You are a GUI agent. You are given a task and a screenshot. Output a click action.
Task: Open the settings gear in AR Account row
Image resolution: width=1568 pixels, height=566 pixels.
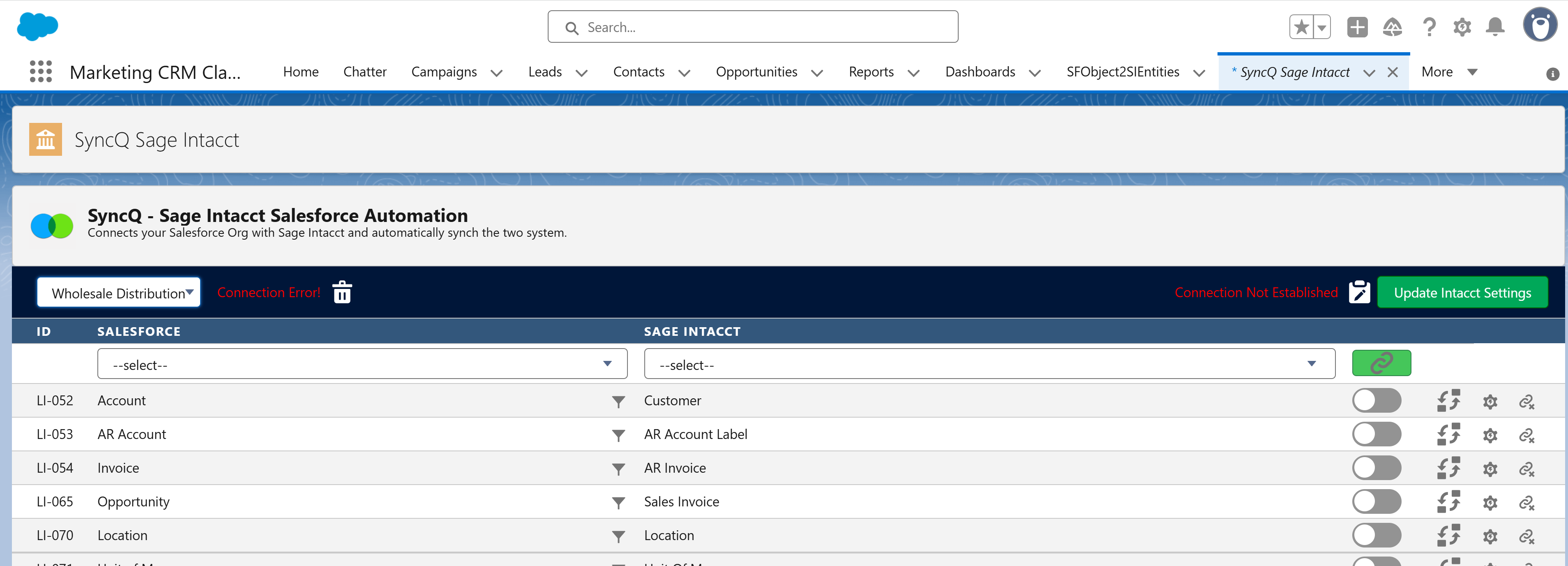pos(1490,435)
